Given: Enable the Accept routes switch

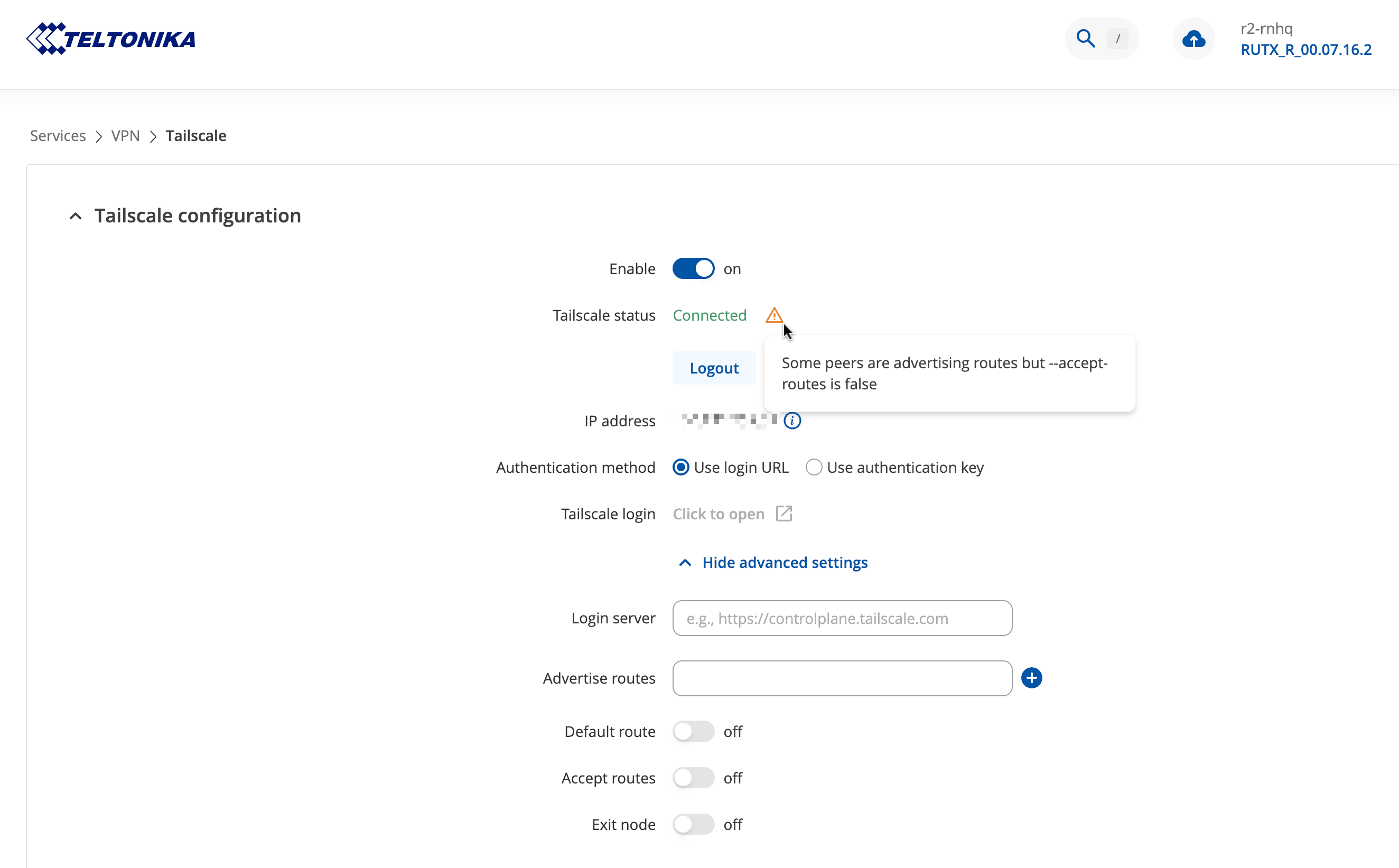Looking at the screenshot, I should tap(693, 778).
